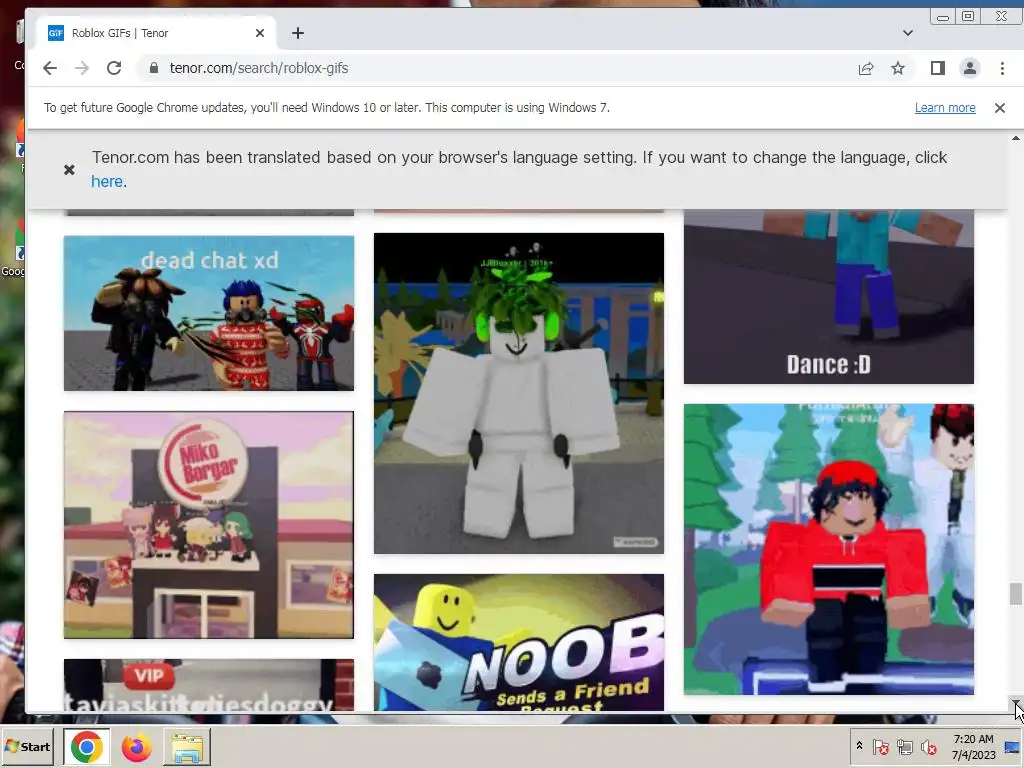1024x768 pixels.
Task: Bookmark this tab with the star icon
Action: 898,68
